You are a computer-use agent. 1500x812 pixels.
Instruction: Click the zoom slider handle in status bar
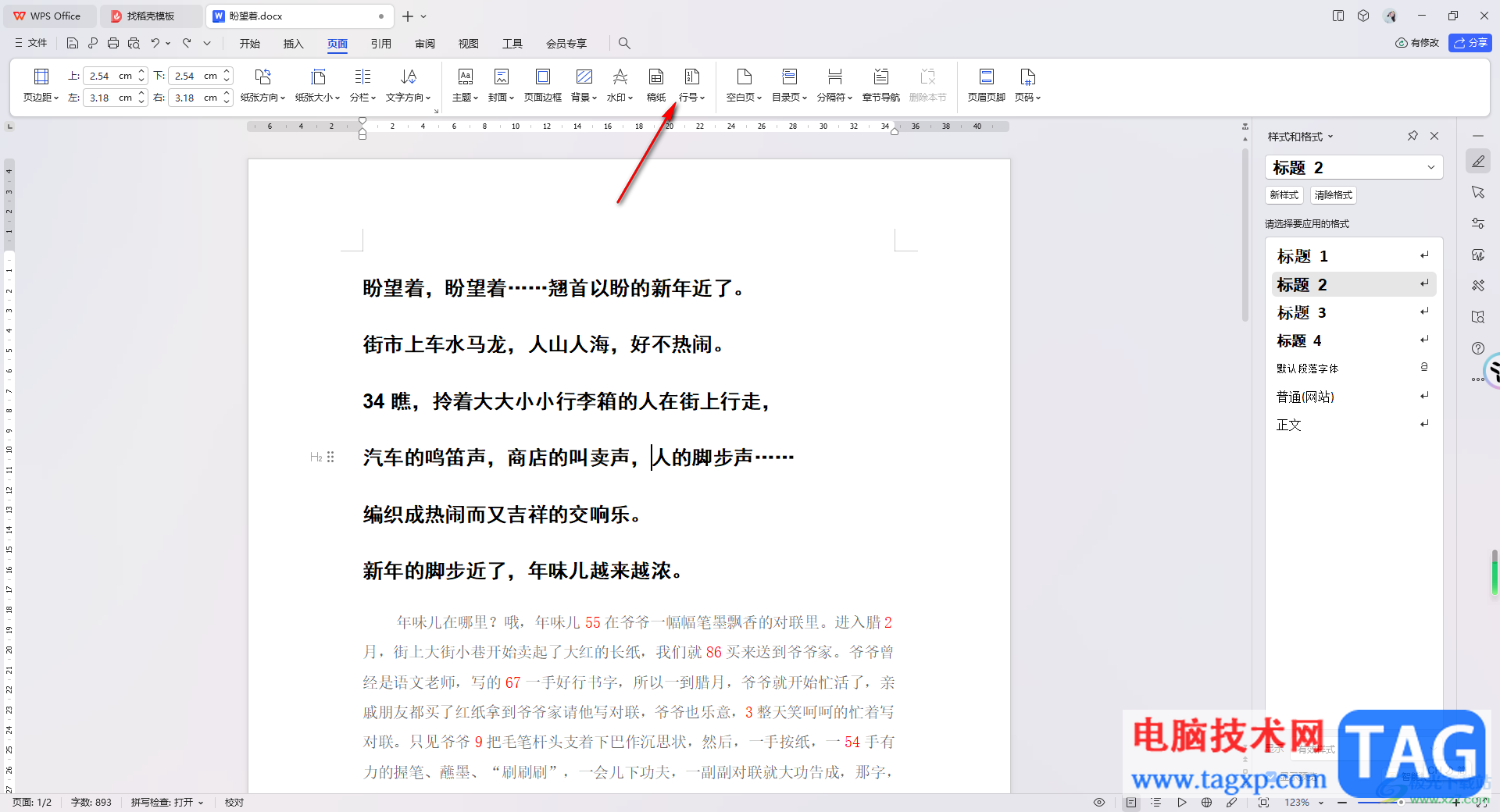pyautogui.click(x=1401, y=802)
